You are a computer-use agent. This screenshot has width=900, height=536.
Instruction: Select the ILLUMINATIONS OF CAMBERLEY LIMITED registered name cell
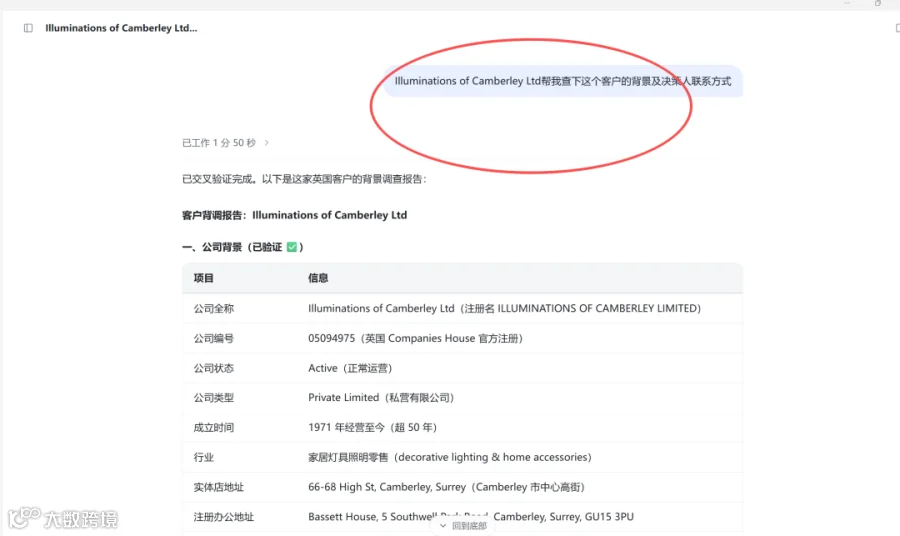pos(505,309)
